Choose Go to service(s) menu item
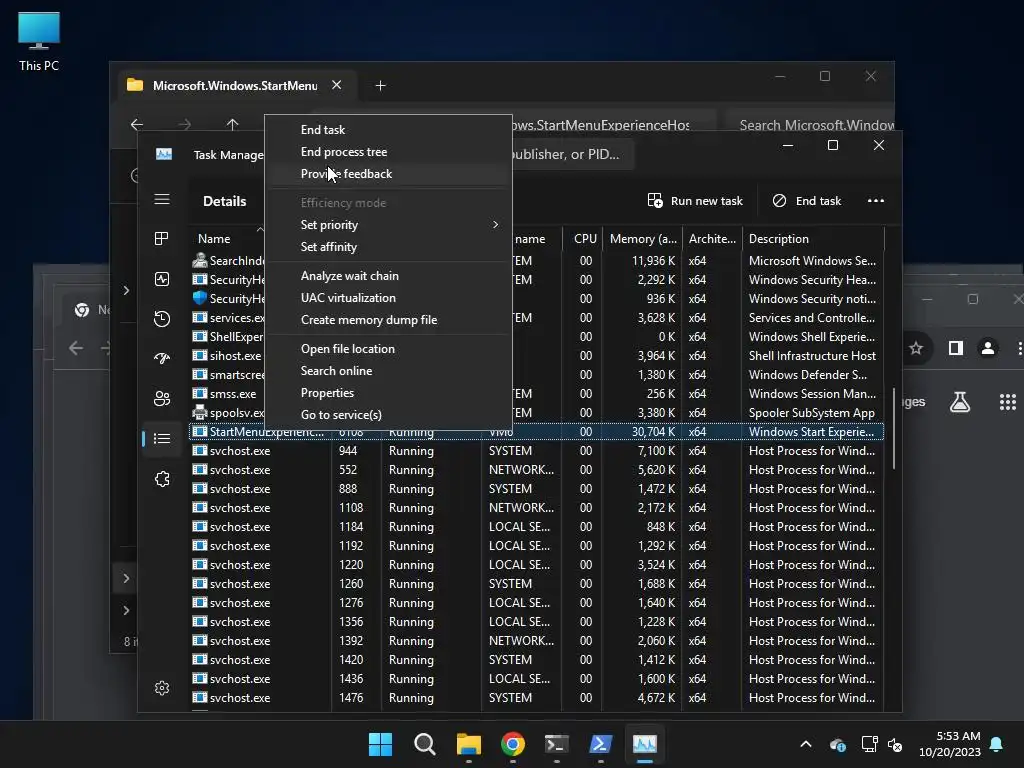 (x=389, y=415)
